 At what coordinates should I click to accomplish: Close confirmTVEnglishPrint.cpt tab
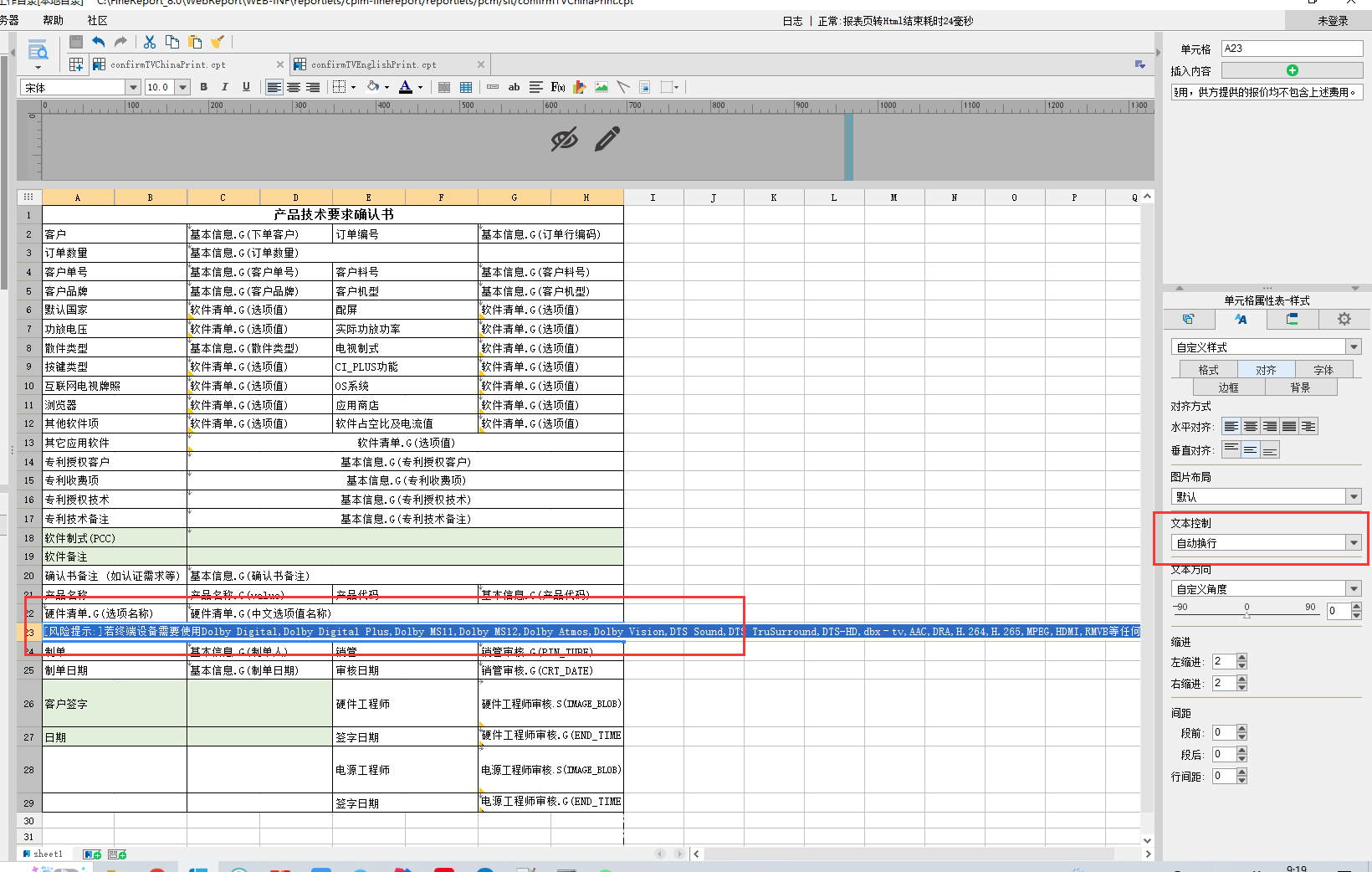coord(481,64)
